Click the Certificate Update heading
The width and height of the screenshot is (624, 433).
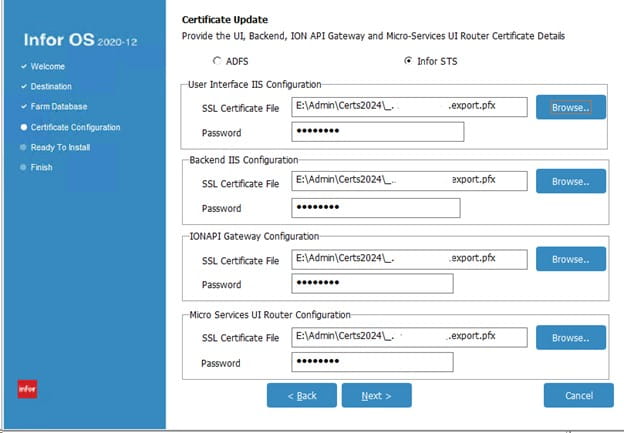[225, 20]
